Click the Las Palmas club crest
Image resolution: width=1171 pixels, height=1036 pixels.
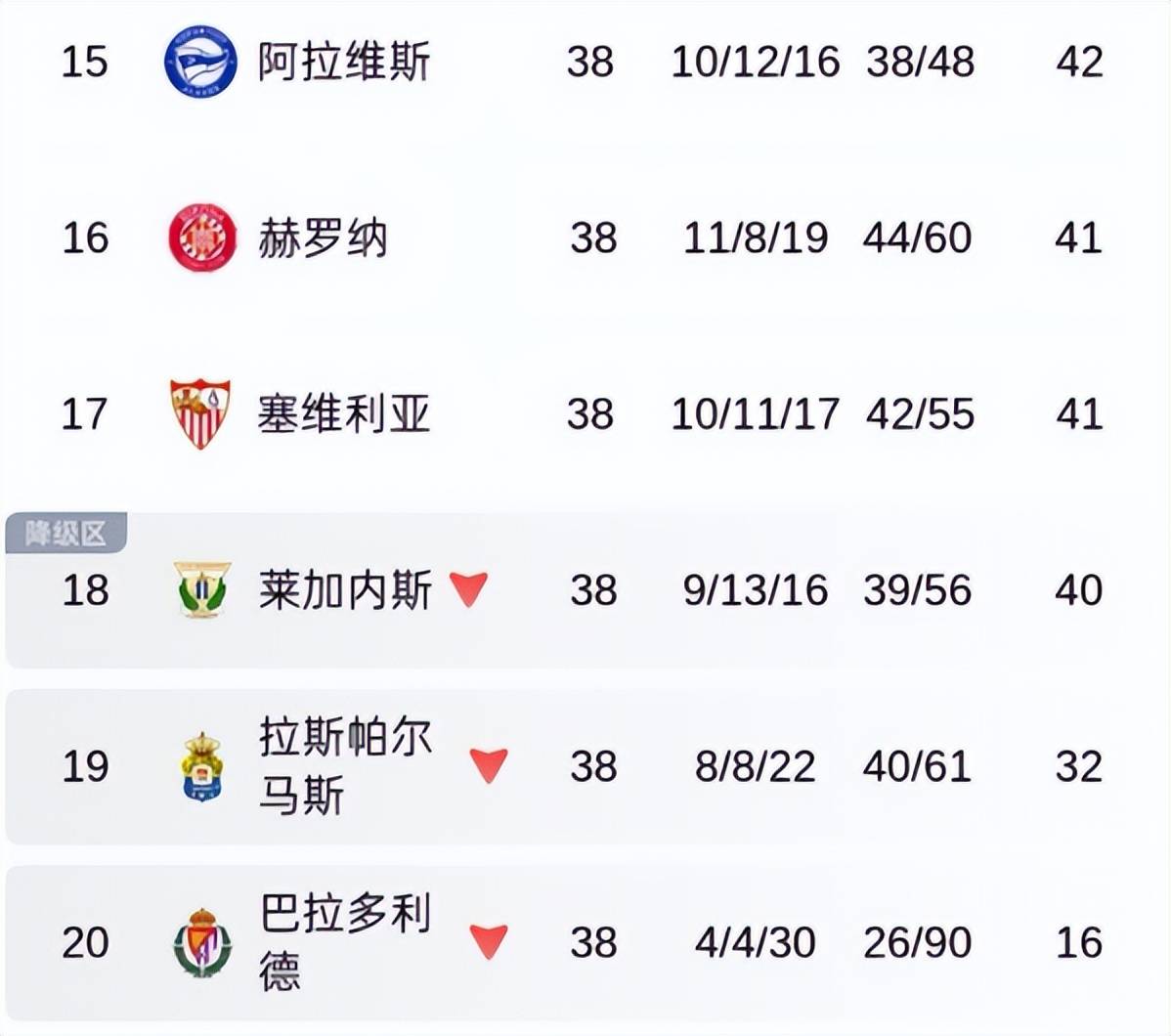pyautogui.click(x=202, y=767)
